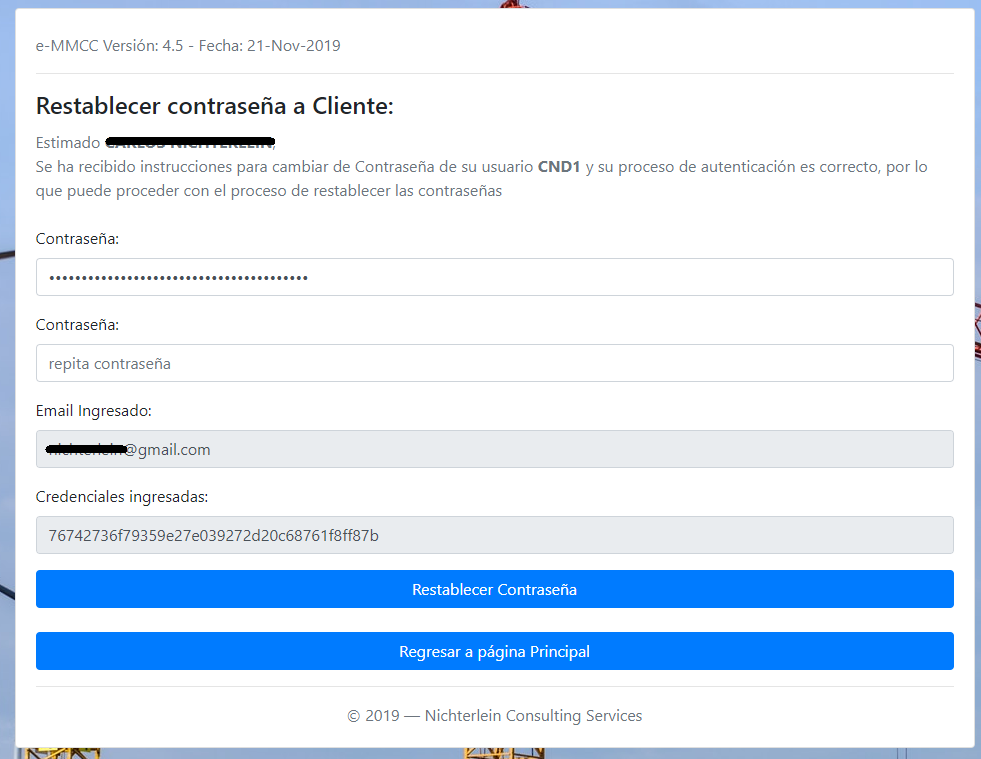The height and width of the screenshot is (759, 981).
Task: Click the Credenciales ingresadas hash field
Action: pyautogui.click(x=494, y=535)
